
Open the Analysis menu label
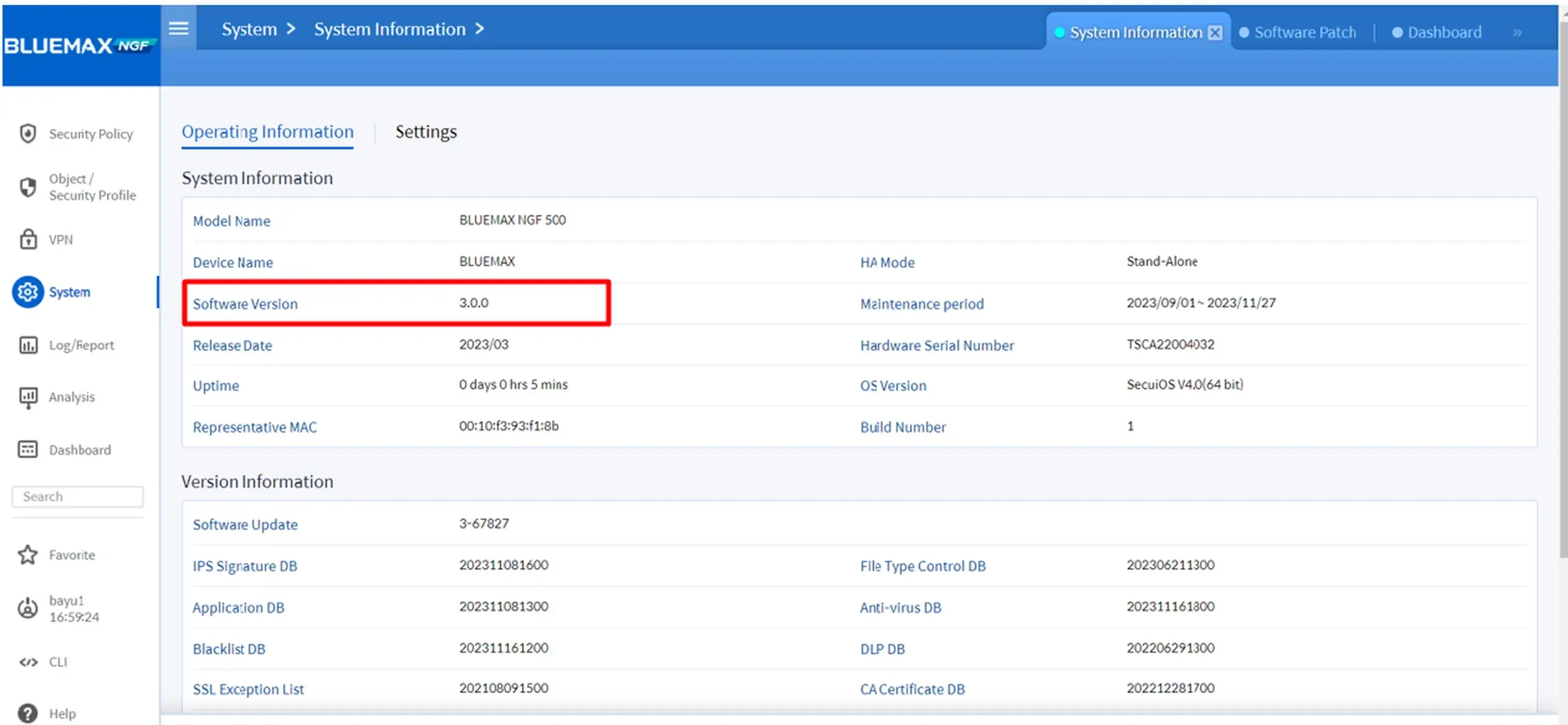[x=72, y=397]
